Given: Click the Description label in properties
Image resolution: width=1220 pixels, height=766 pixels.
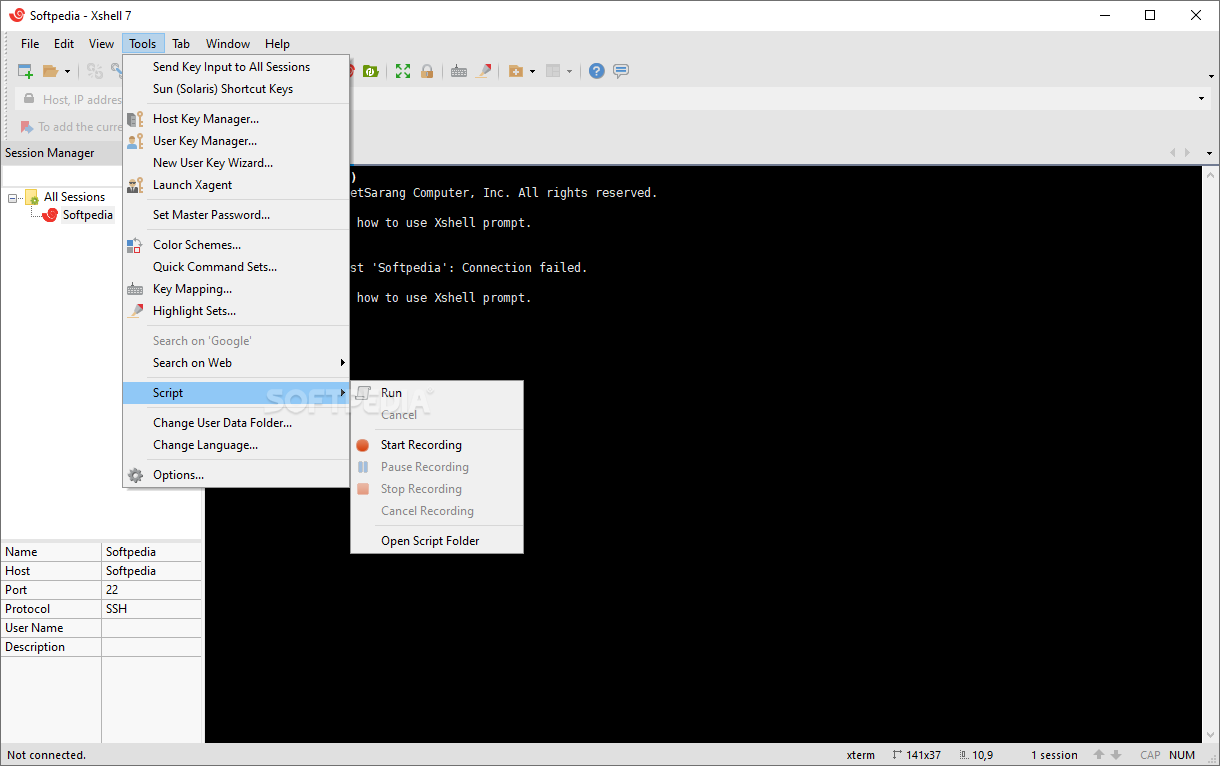Looking at the screenshot, I should coord(35,647).
